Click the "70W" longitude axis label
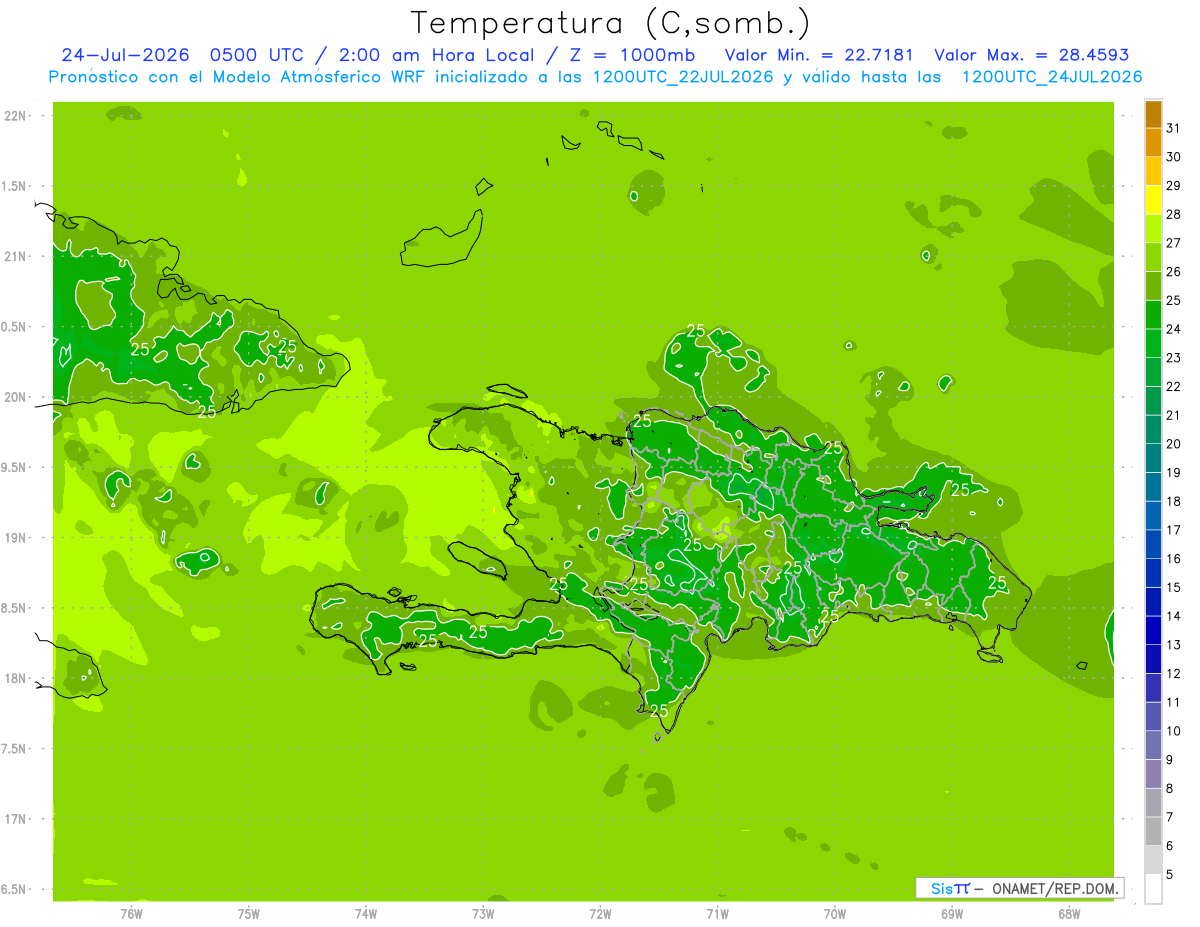This screenshot has height=927, width=1200. [834, 914]
